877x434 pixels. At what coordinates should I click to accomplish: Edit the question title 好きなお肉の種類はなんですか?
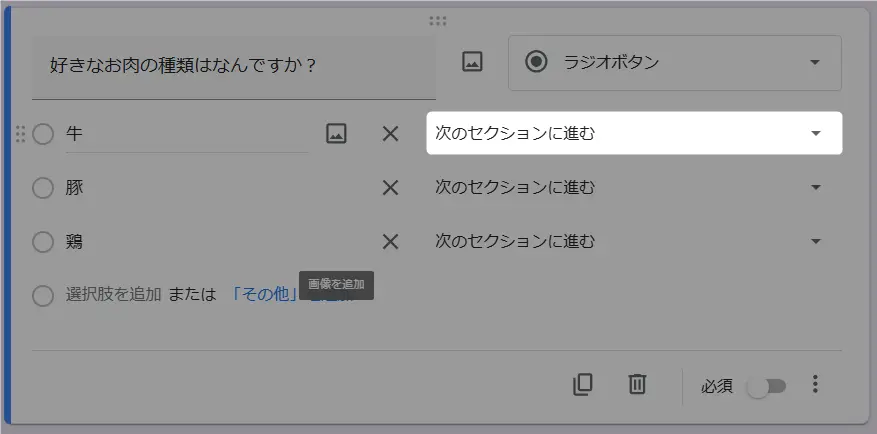(234, 66)
